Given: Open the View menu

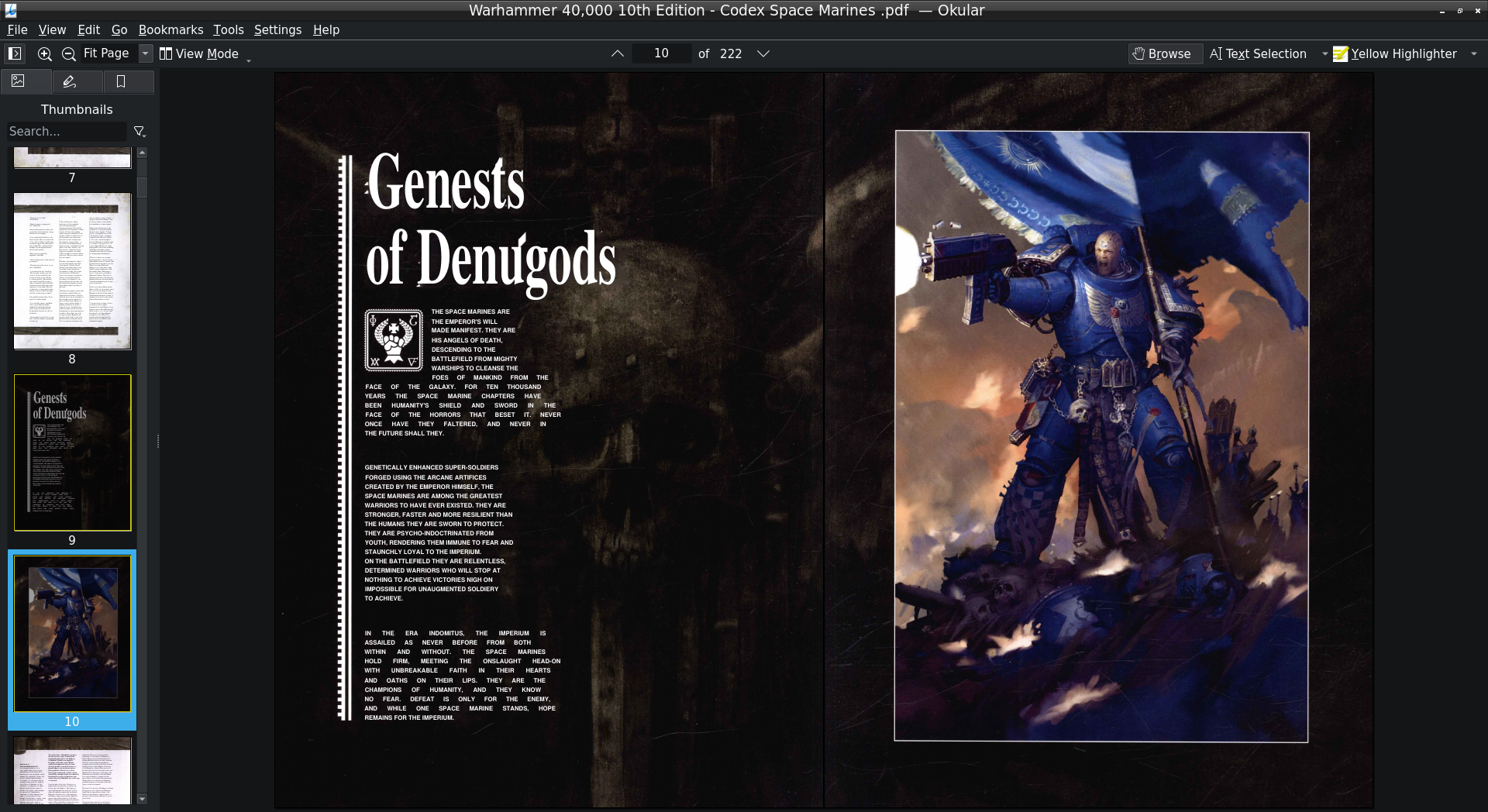Looking at the screenshot, I should (52, 29).
